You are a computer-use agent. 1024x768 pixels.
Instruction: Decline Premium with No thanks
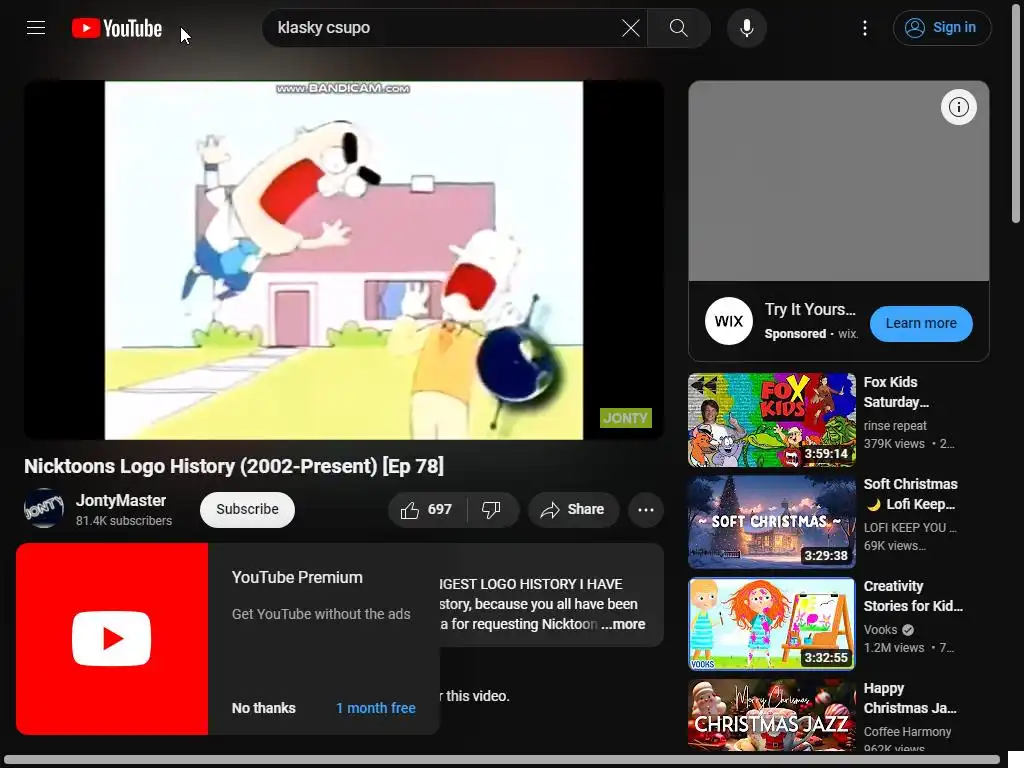click(x=264, y=708)
